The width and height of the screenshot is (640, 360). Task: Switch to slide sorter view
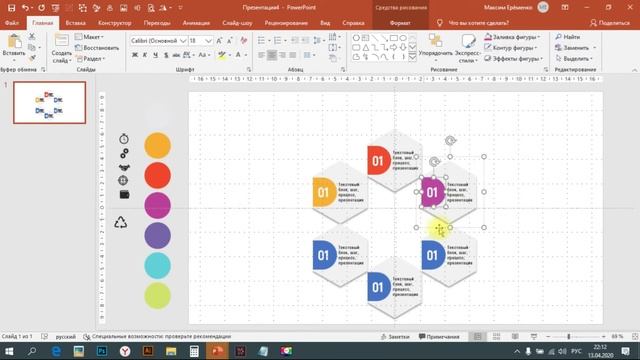click(x=496, y=336)
